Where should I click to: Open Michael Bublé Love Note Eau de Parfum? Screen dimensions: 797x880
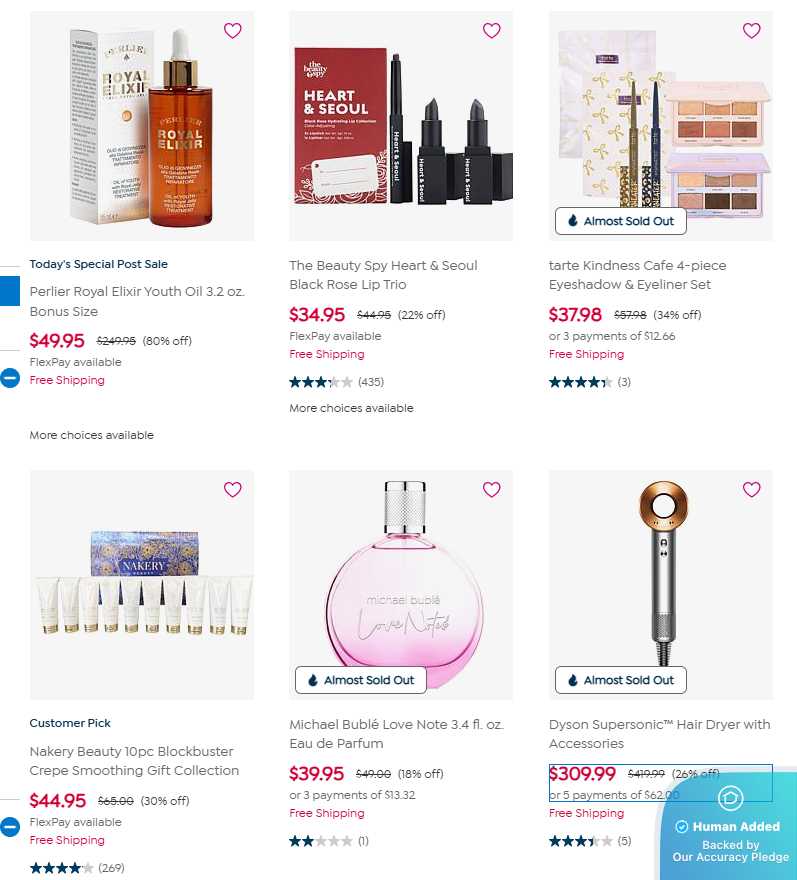(396, 734)
